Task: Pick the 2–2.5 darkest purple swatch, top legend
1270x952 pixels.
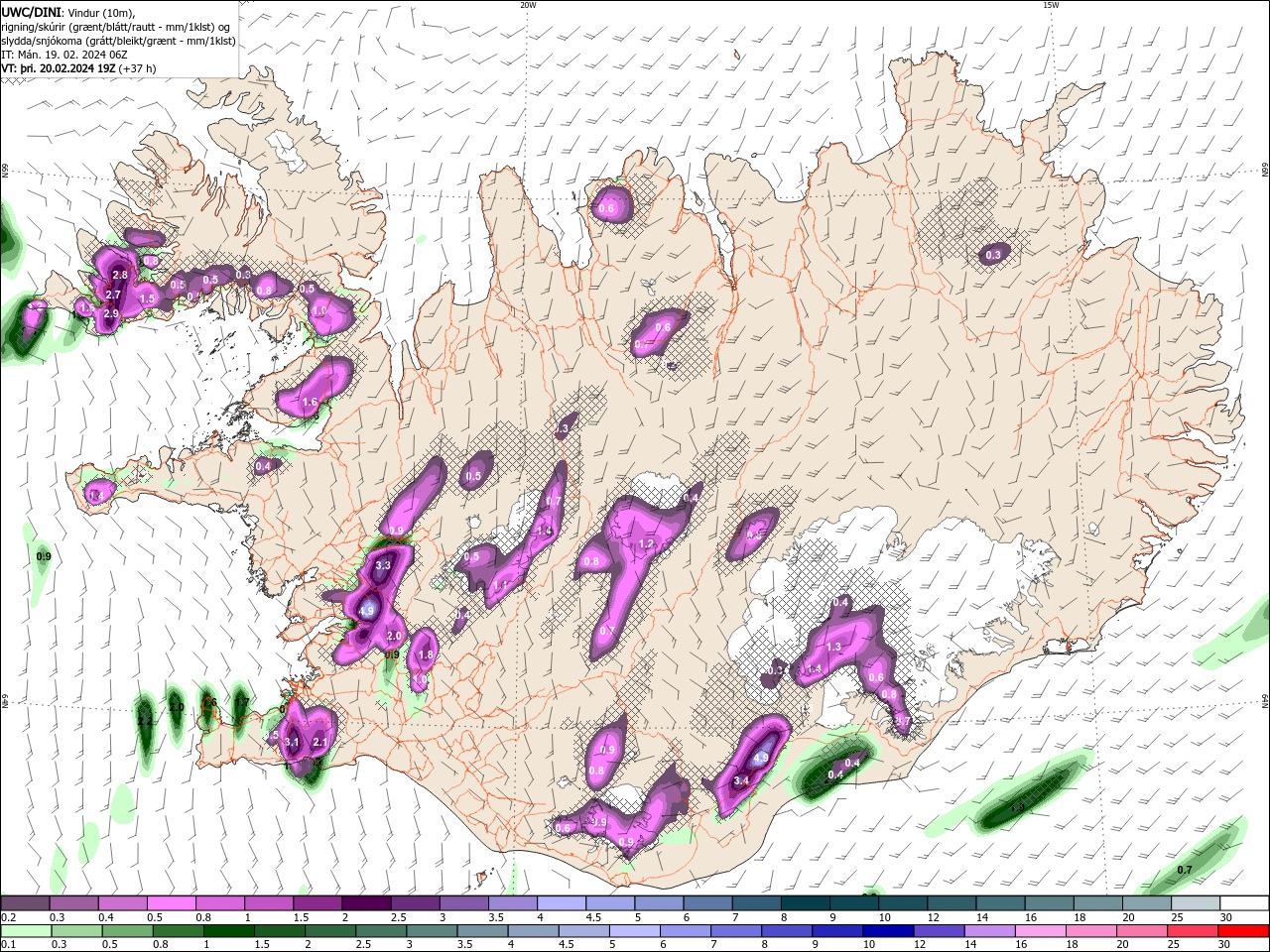Action: pos(366,903)
